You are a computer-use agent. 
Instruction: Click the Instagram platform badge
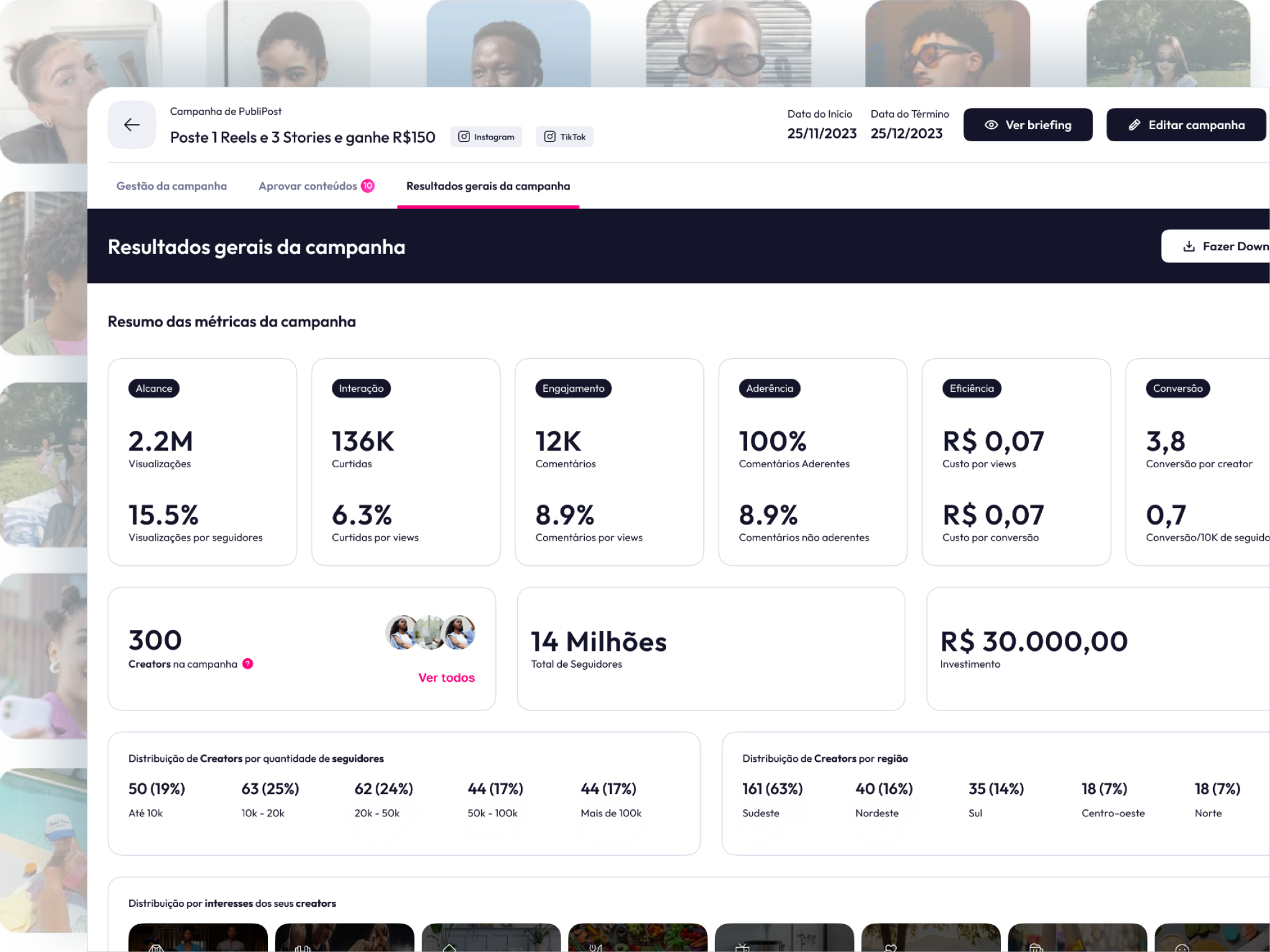coord(487,136)
